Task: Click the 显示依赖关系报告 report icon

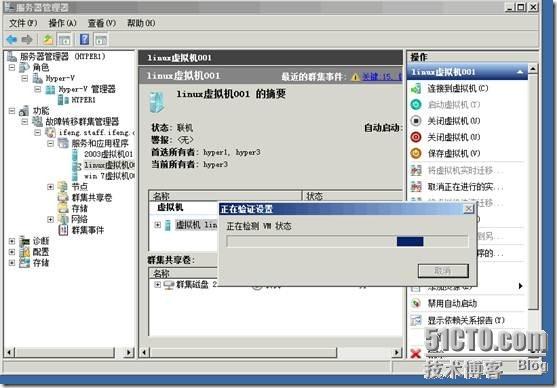Action: (416, 320)
